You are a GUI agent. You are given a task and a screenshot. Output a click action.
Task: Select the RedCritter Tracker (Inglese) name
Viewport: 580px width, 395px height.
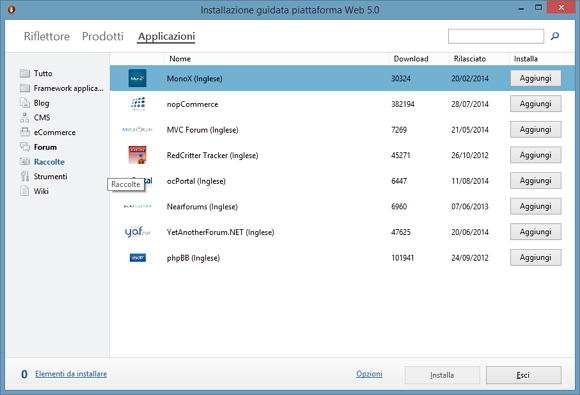click(x=212, y=155)
